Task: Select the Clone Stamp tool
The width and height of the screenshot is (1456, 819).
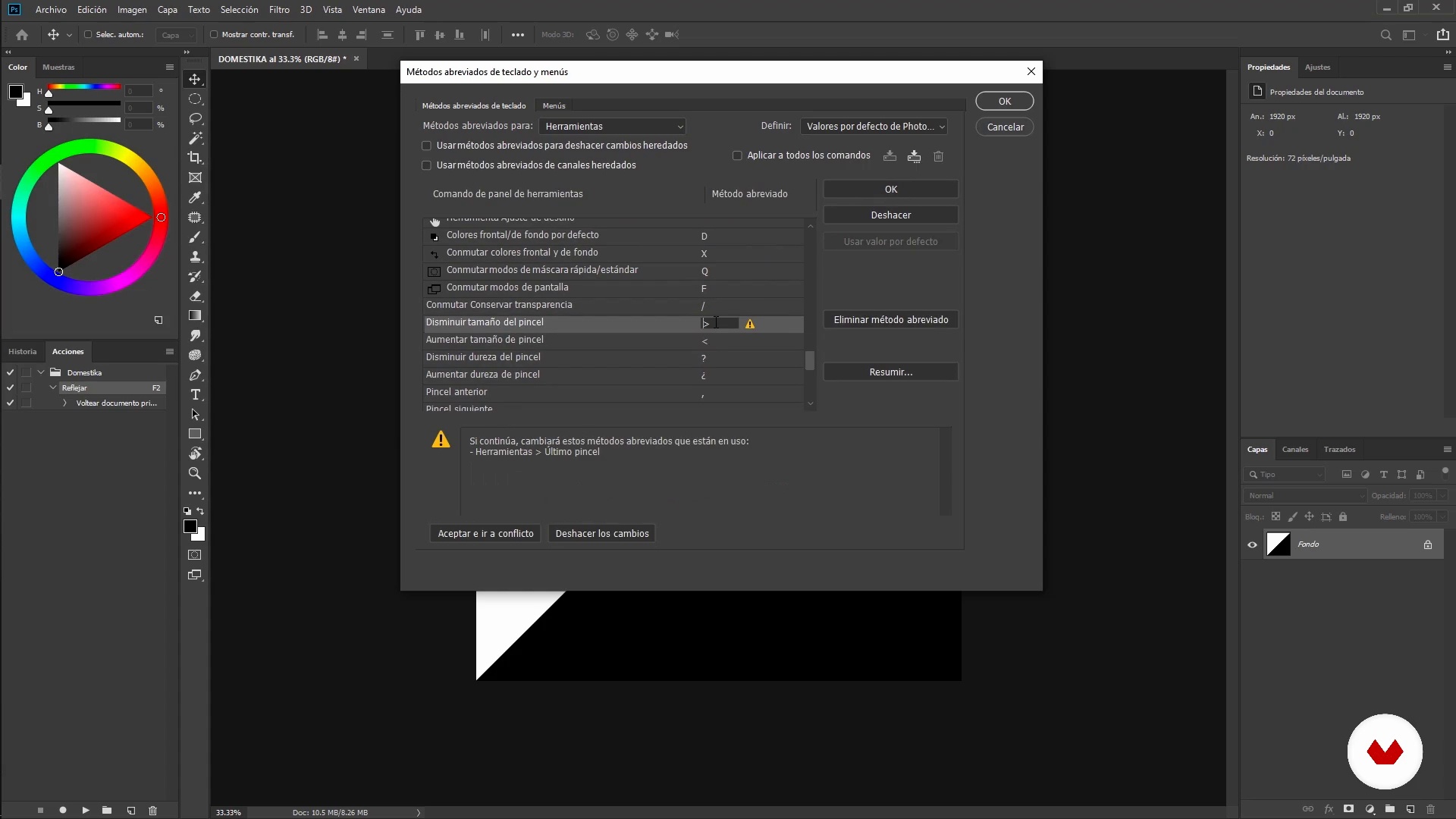Action: pos(195,257)
